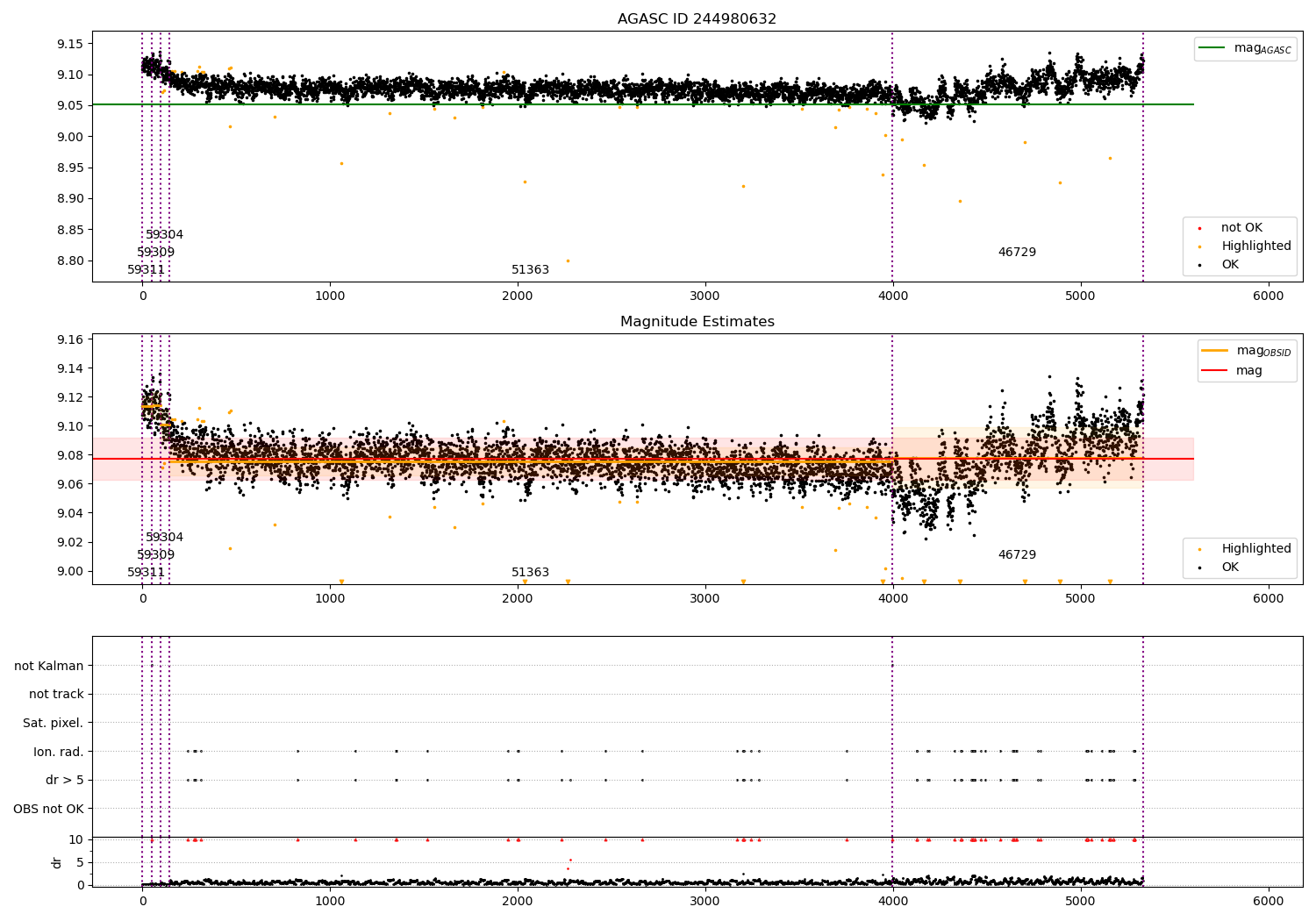This screenshot has height=921, width=1316.
Task: Click the 9.05 y-axis tick label
Action: pyautogui.click(x=68, y=106)
